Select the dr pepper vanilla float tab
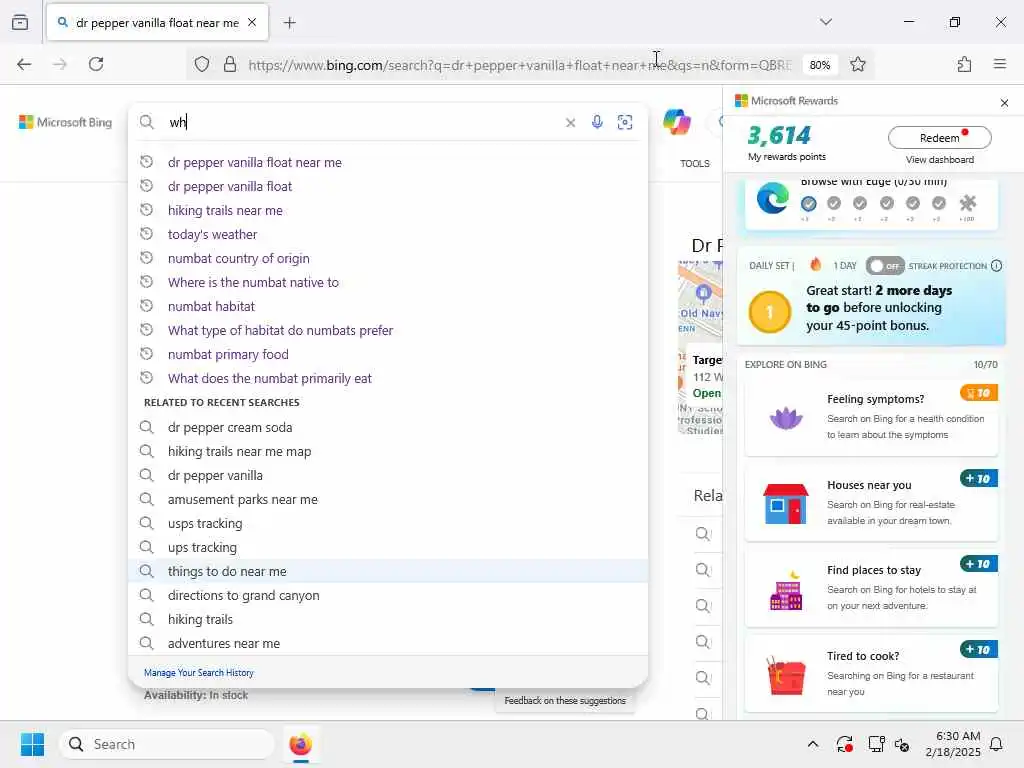This screenshot has height=768, width=1024. [157, 23]
